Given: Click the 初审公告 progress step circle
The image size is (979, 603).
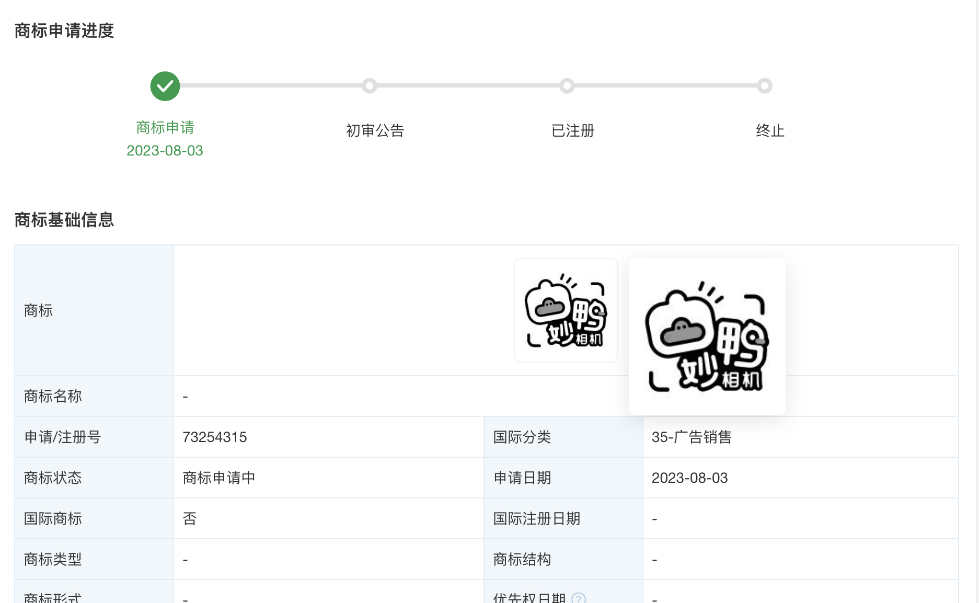Looking at the screenshot, I should coord(369,86).
